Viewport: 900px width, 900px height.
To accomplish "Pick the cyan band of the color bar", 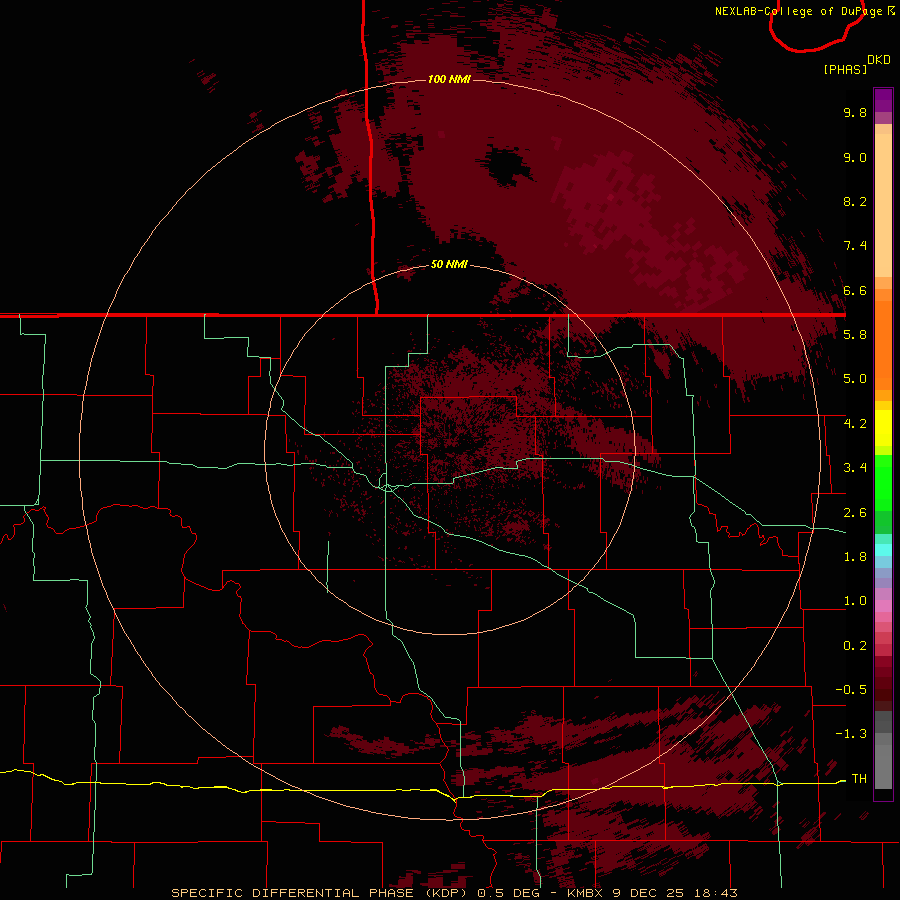I will point(883,550).
